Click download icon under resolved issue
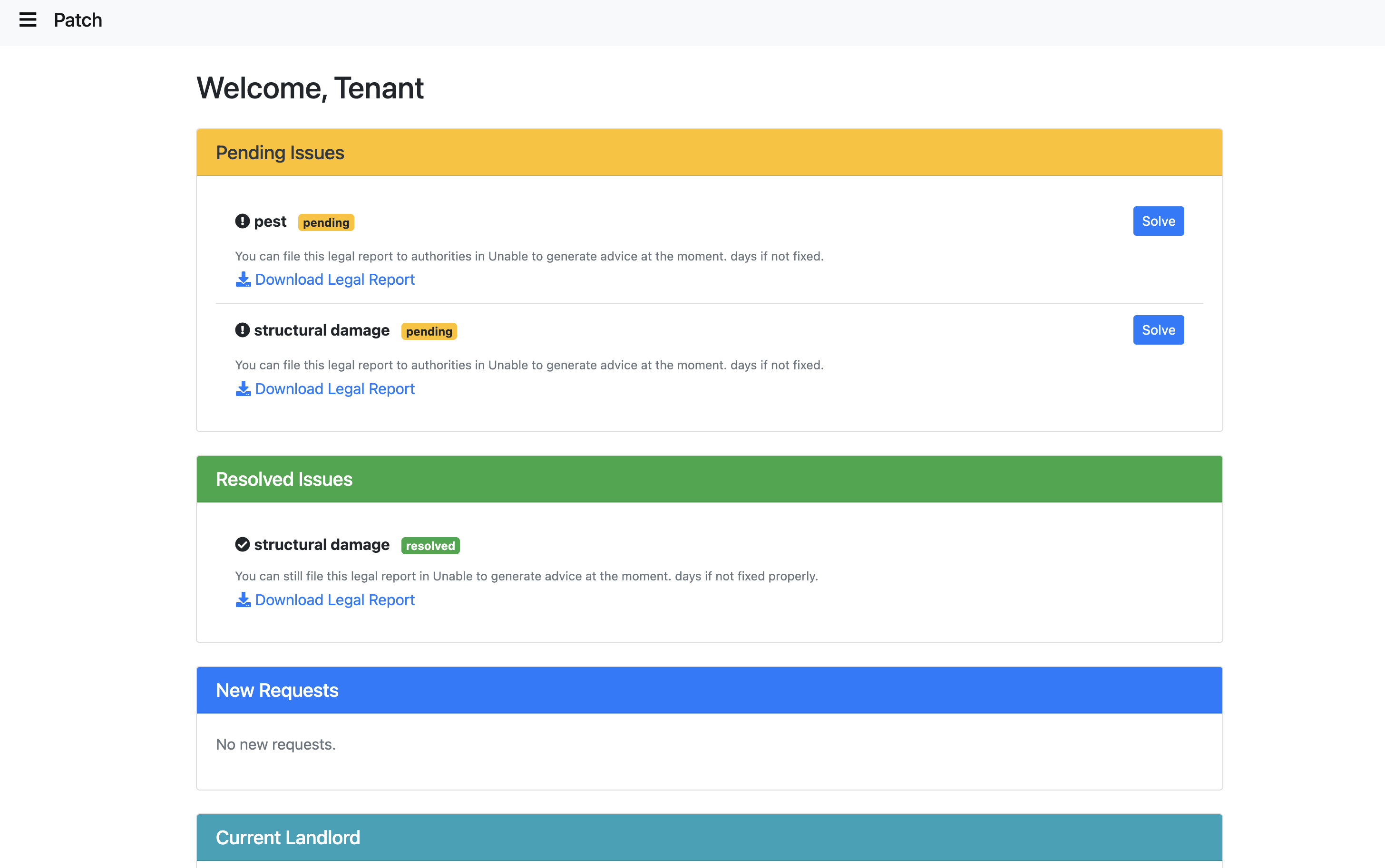 (x=244, y=600)
